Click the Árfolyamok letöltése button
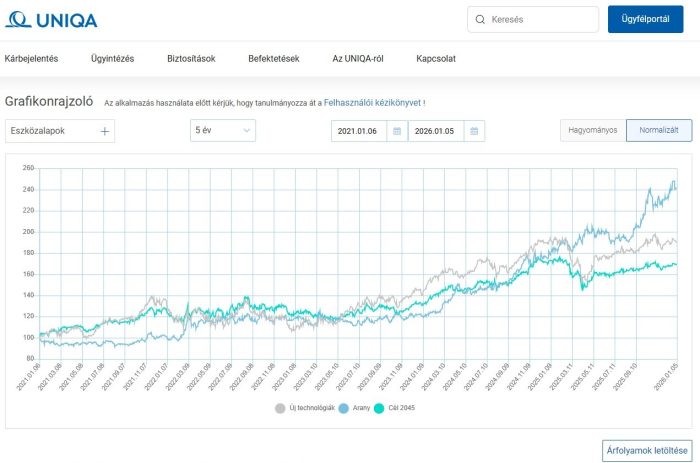 click(647, 449)
